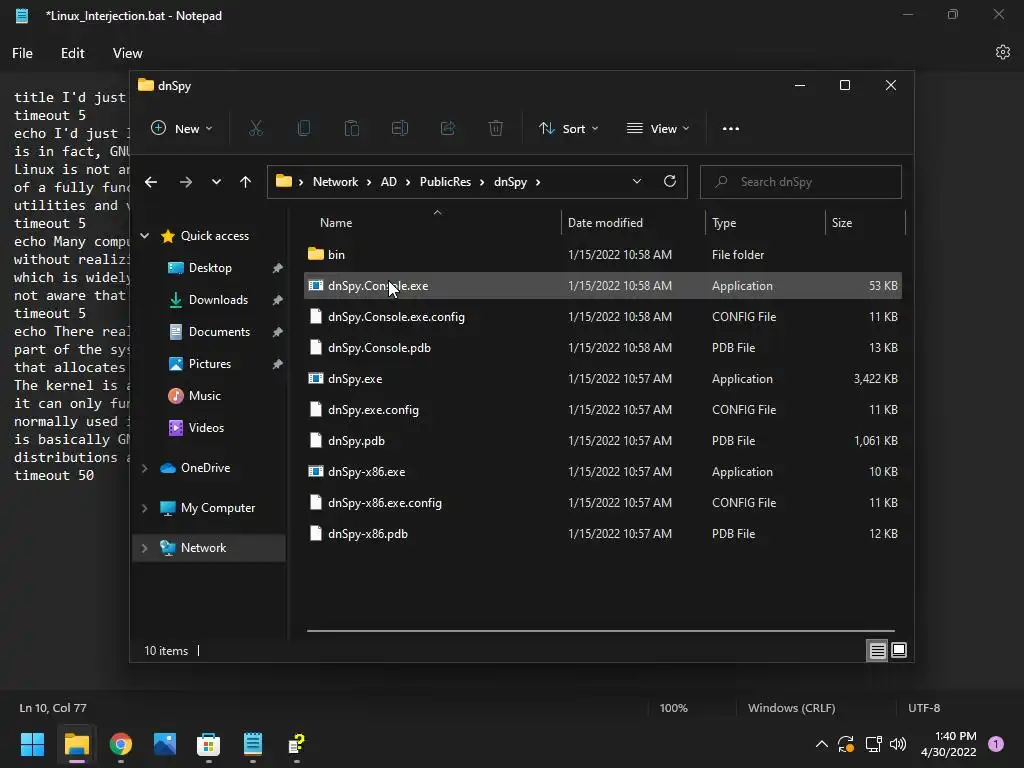Open the Photos app in taskbar
1024x768 pixels.
[165, 744]
